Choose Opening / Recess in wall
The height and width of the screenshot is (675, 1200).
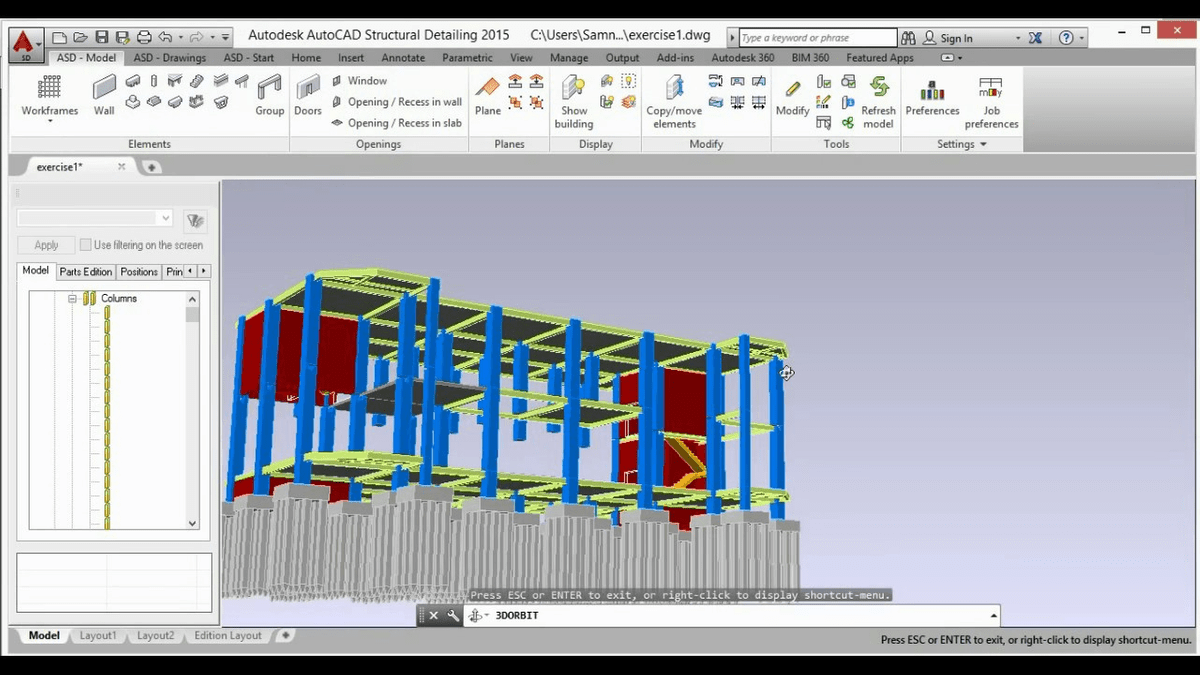396,102
